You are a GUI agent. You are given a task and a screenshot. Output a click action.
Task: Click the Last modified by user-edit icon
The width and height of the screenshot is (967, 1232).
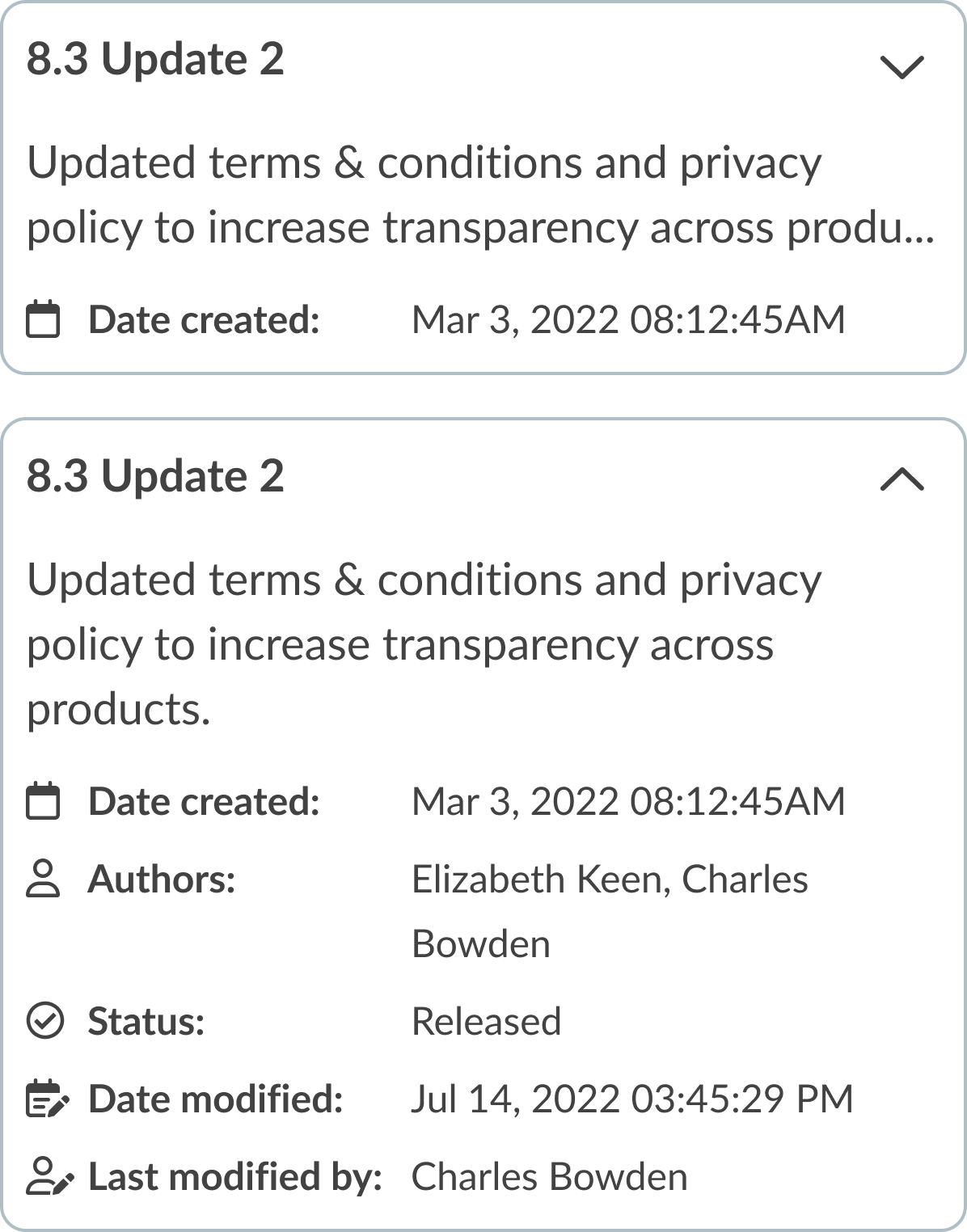(49, 1176)
